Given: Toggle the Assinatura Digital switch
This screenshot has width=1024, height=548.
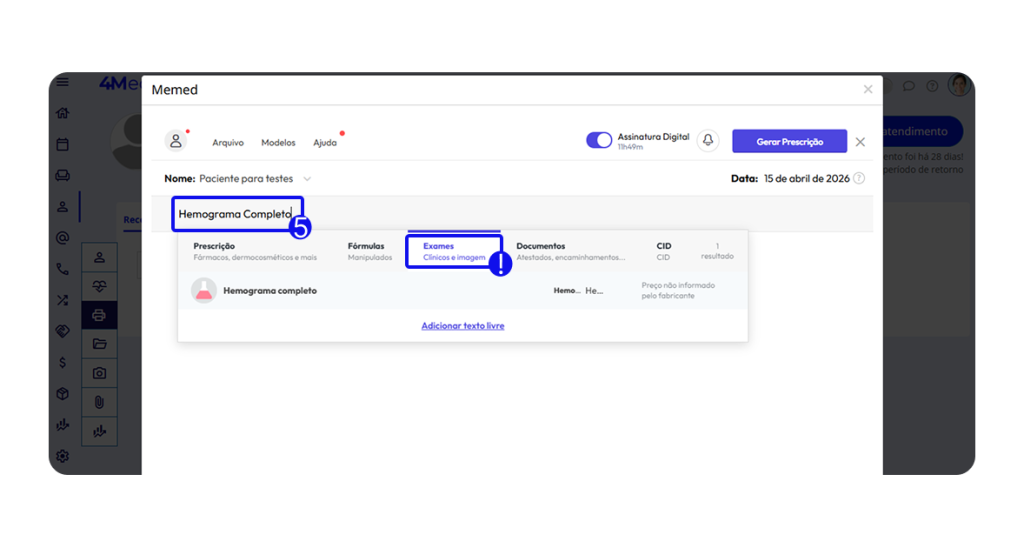Looking at the screenshot, I should pos(599,141).
